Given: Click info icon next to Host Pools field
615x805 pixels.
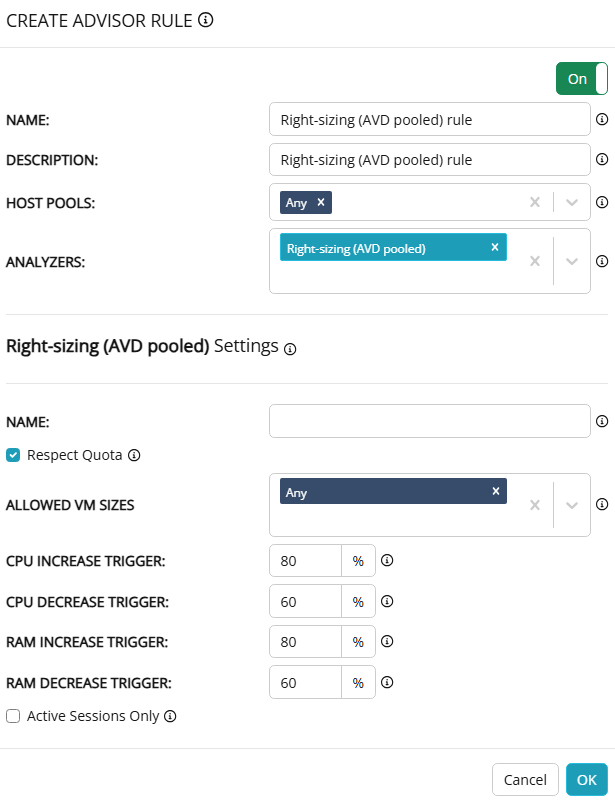Looking at the screenshot, I should [x=602, y=202].
